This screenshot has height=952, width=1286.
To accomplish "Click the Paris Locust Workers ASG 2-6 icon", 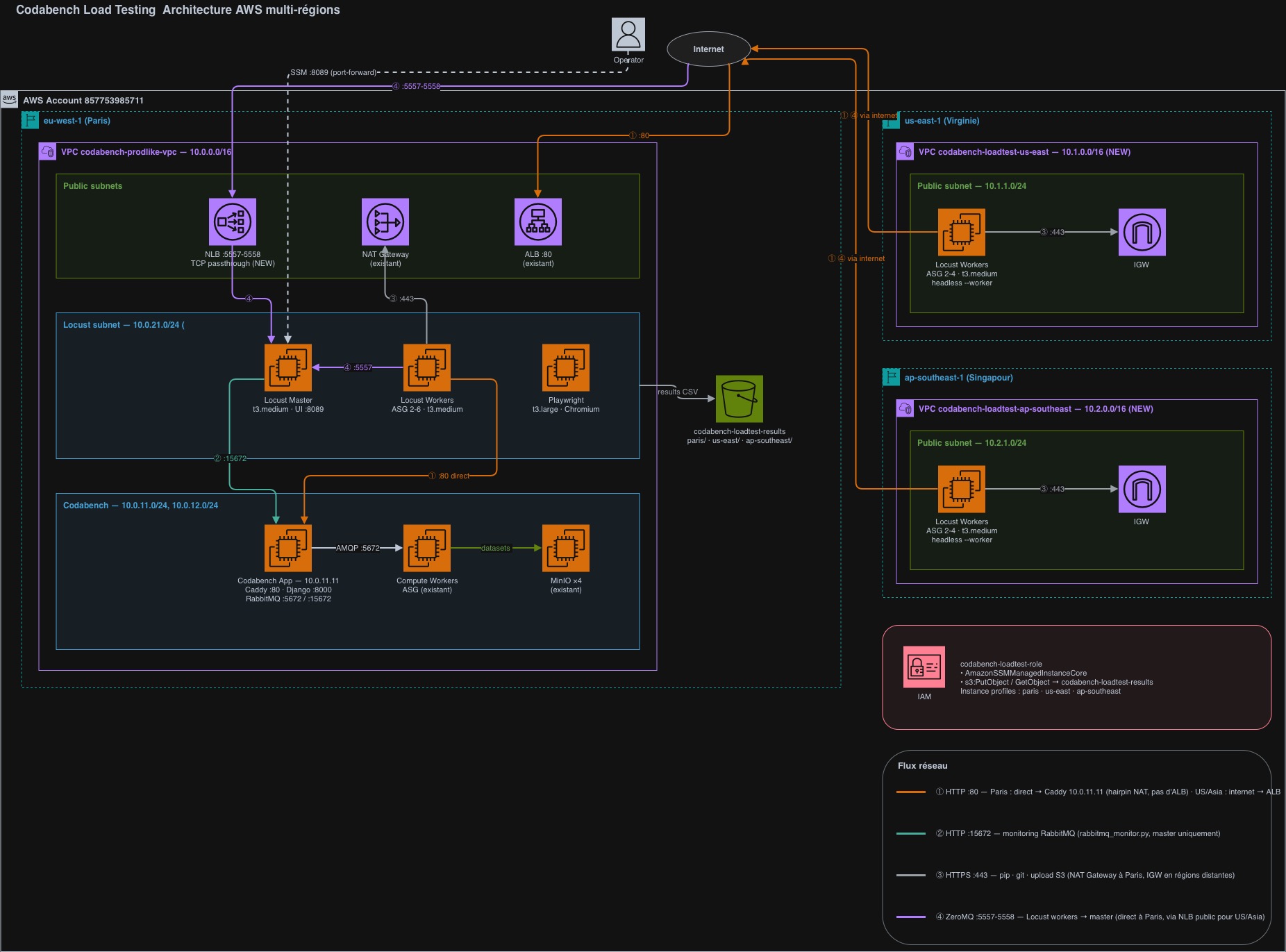I will pyautogui.click(x=427, y=368).
